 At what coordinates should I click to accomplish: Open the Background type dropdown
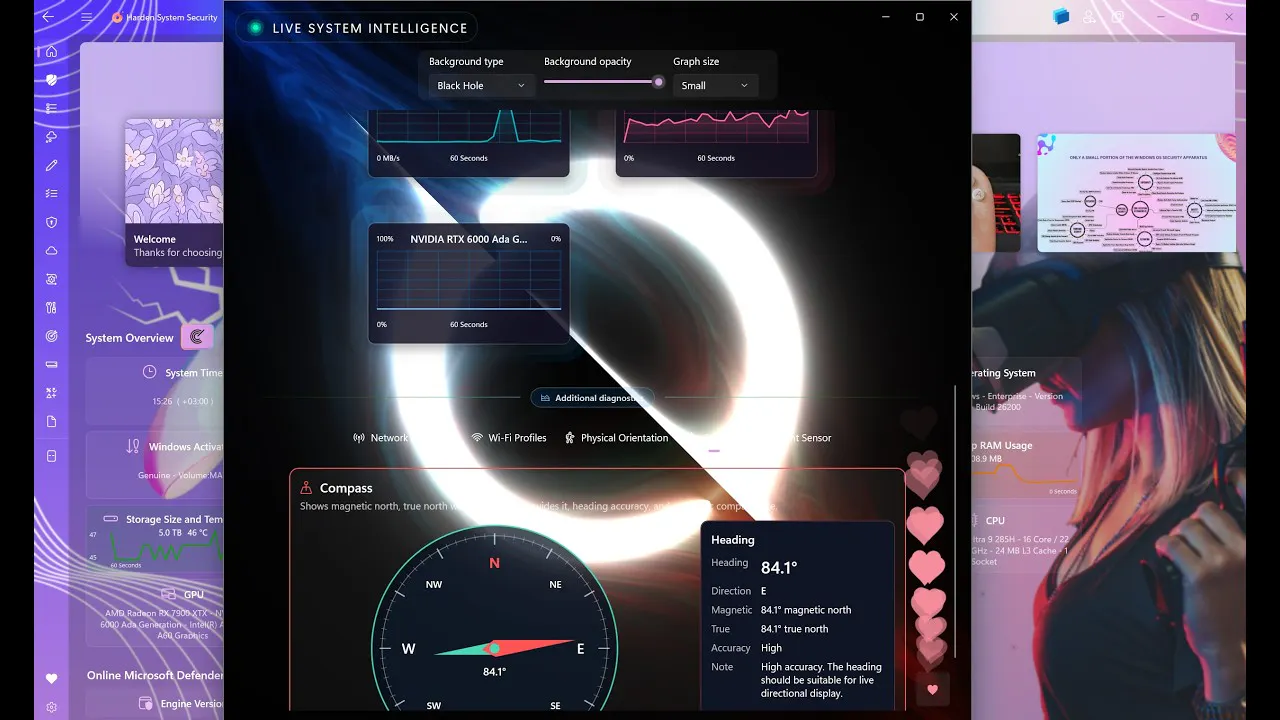point(482,86)
